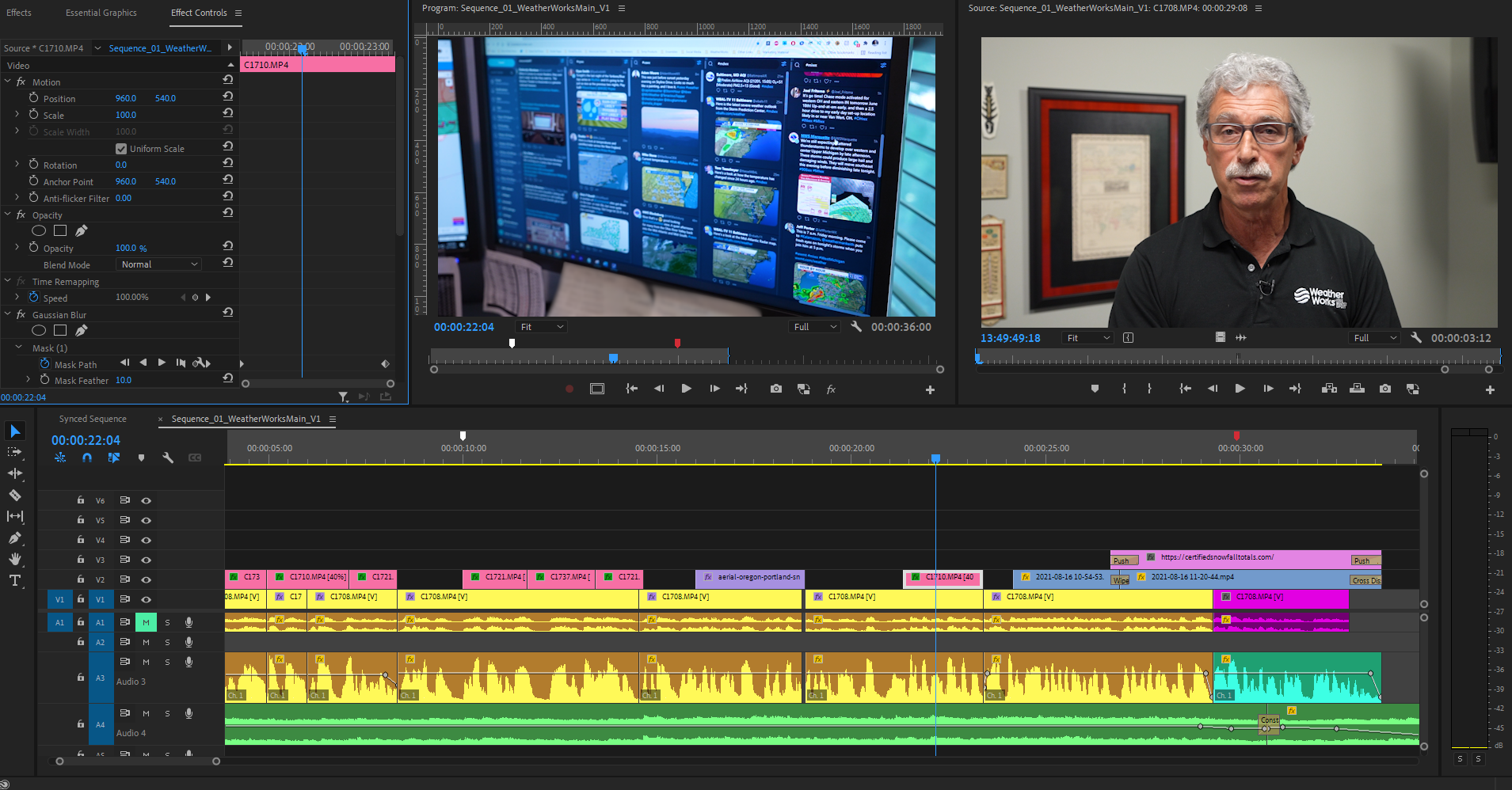Select the Track Select Forward tool

(15, 452)
